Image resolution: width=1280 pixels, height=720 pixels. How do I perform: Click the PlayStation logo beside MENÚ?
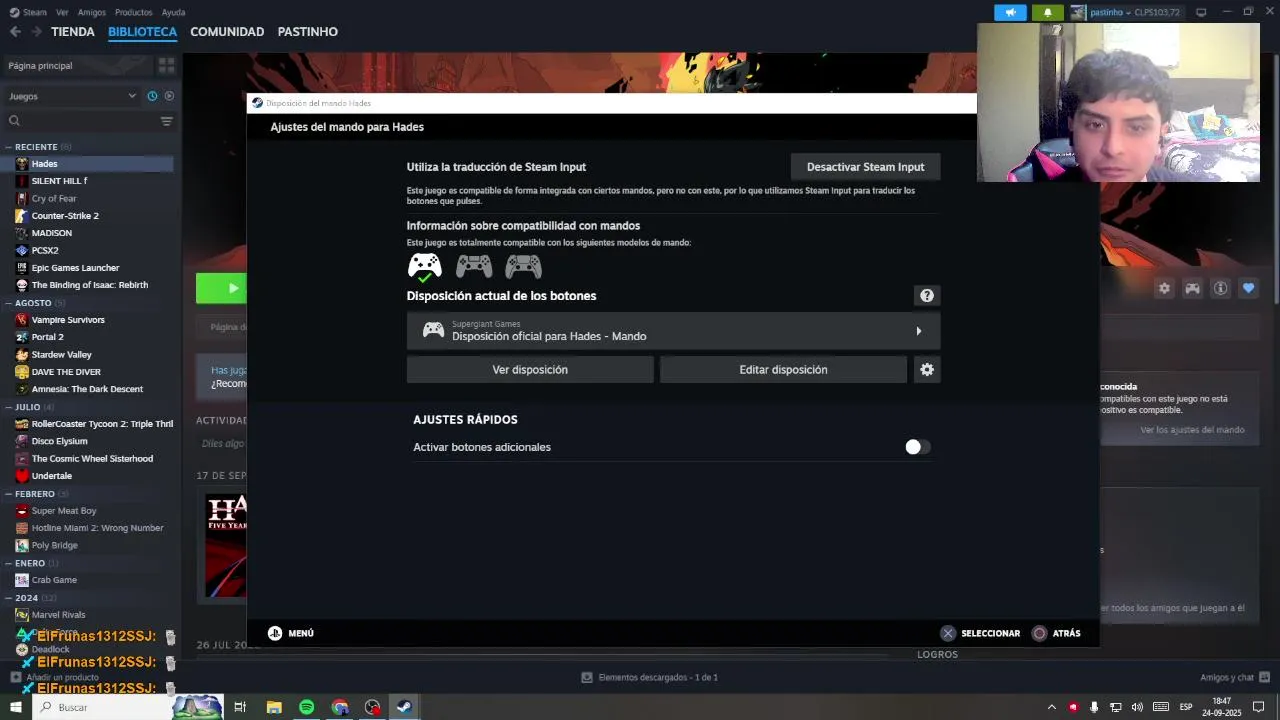click(275, 633)
